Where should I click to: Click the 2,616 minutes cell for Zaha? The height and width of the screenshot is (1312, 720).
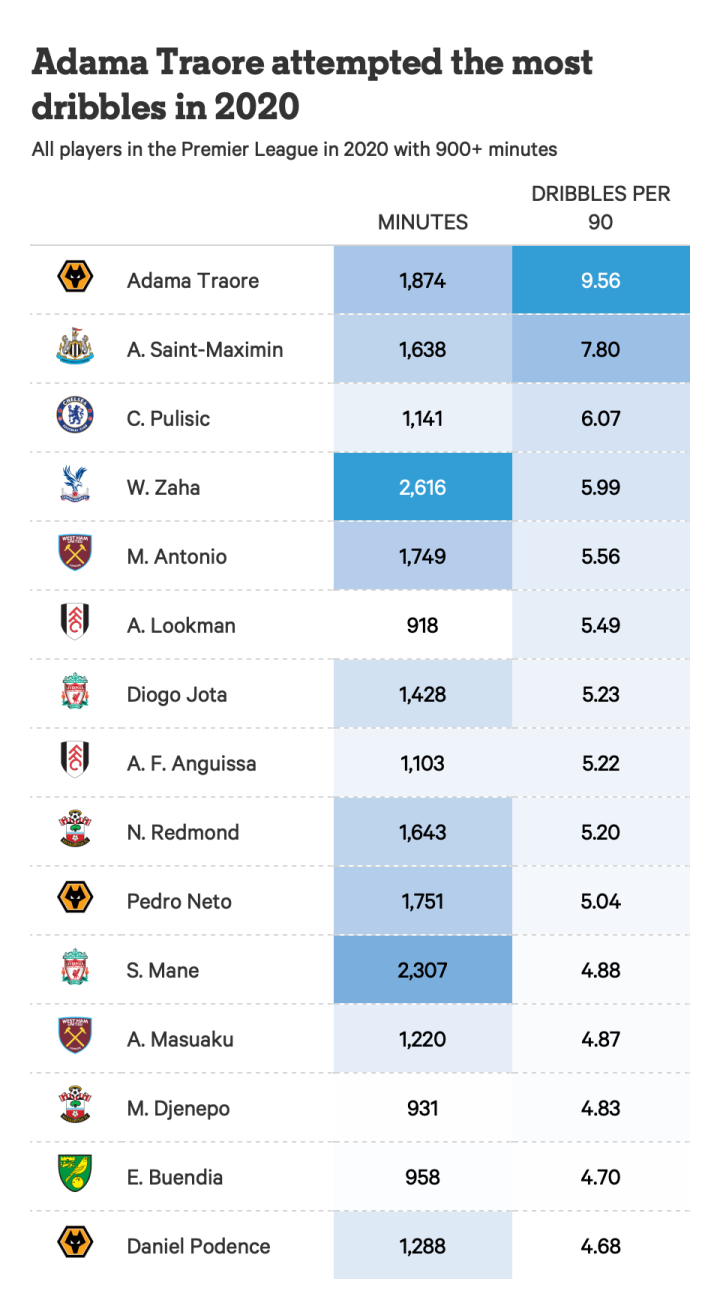pyautogui.click(x=422, y=487)
